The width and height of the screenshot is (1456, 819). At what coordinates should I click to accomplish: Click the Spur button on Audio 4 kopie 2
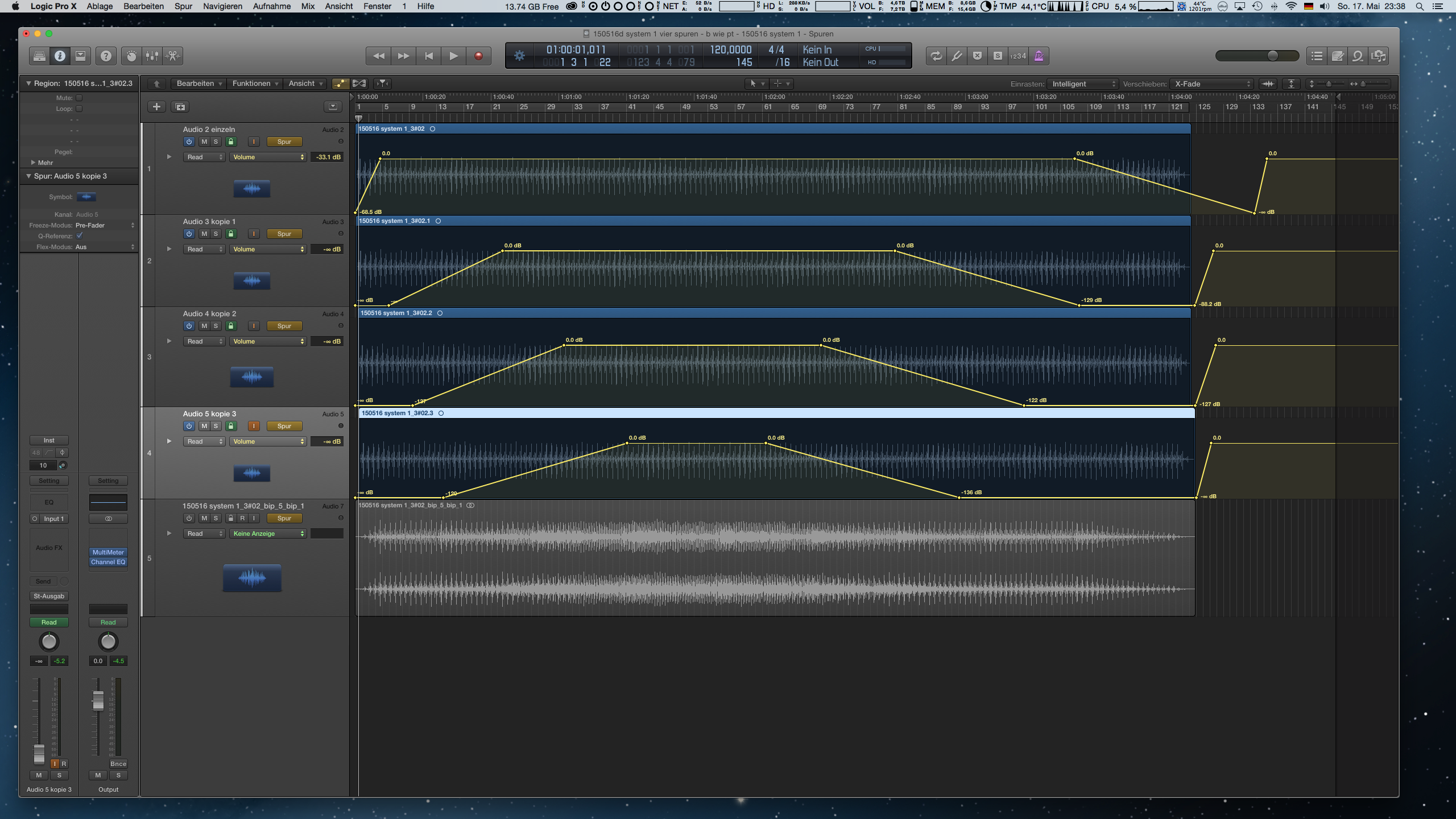point(284,326)
